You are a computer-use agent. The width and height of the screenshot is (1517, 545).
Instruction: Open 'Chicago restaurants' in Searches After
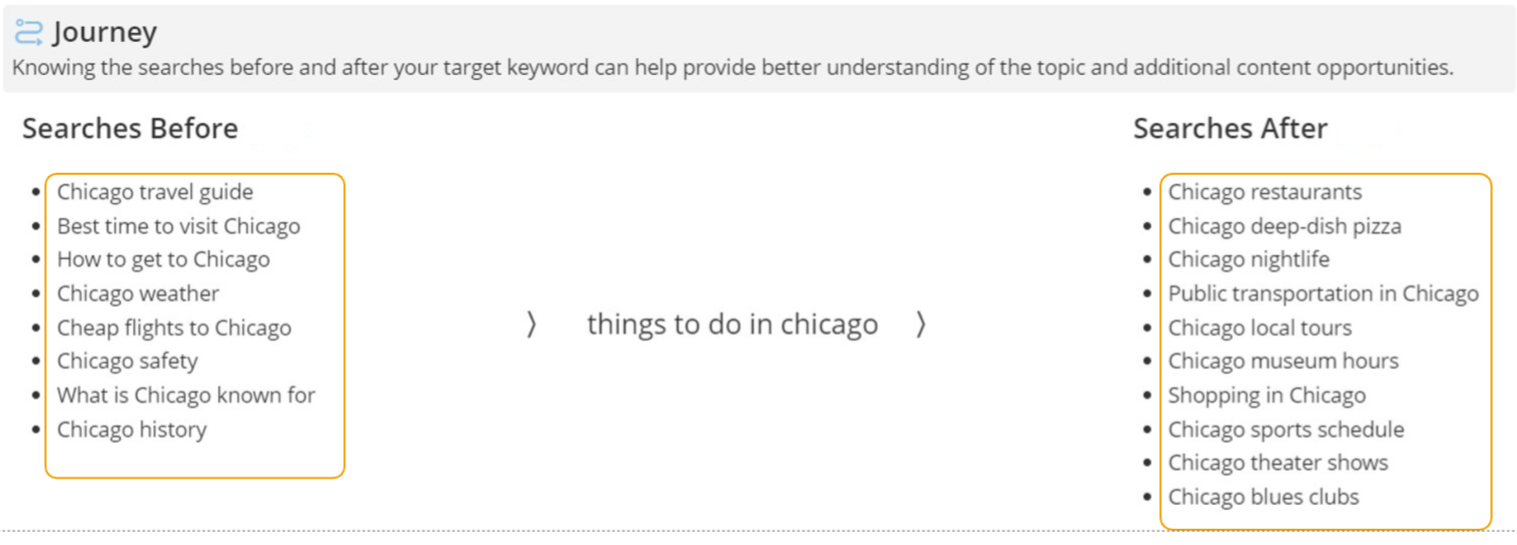(x=1265, y=192)
